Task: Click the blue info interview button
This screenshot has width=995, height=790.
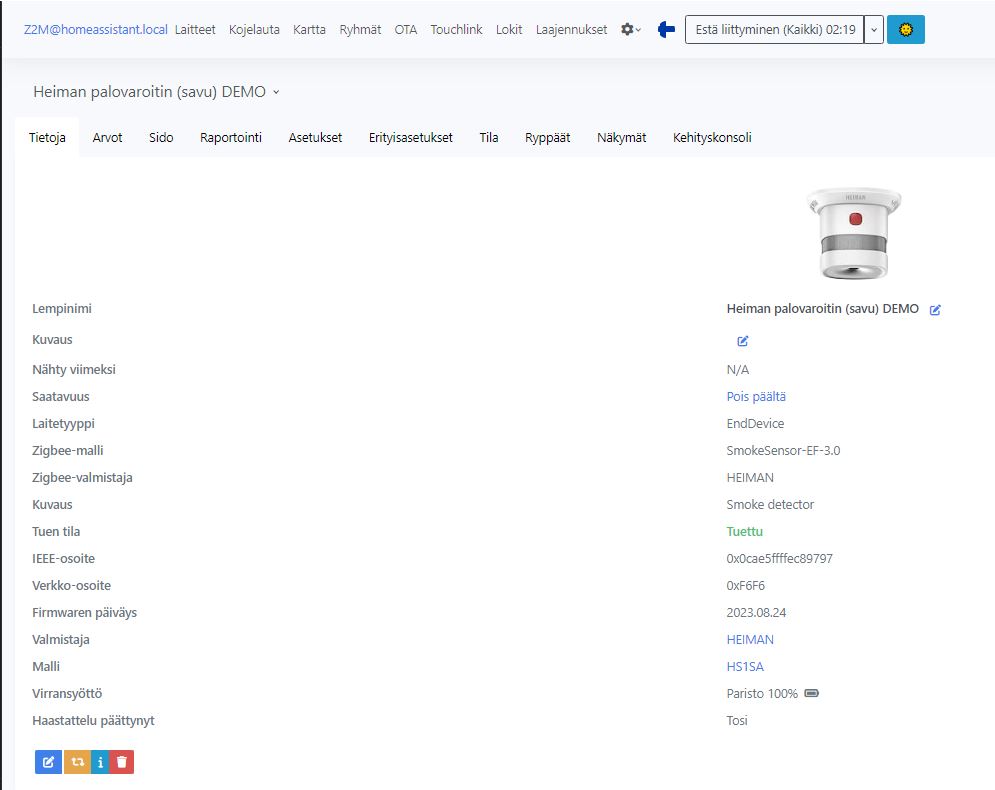Action: point(100,761)
